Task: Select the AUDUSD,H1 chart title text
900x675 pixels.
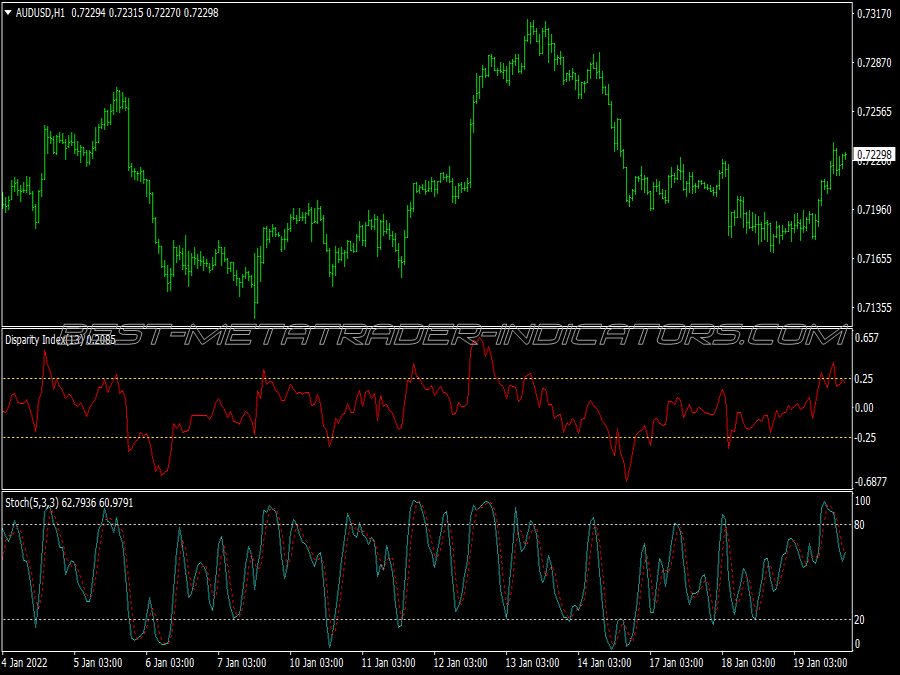Action: pos(40,13)
